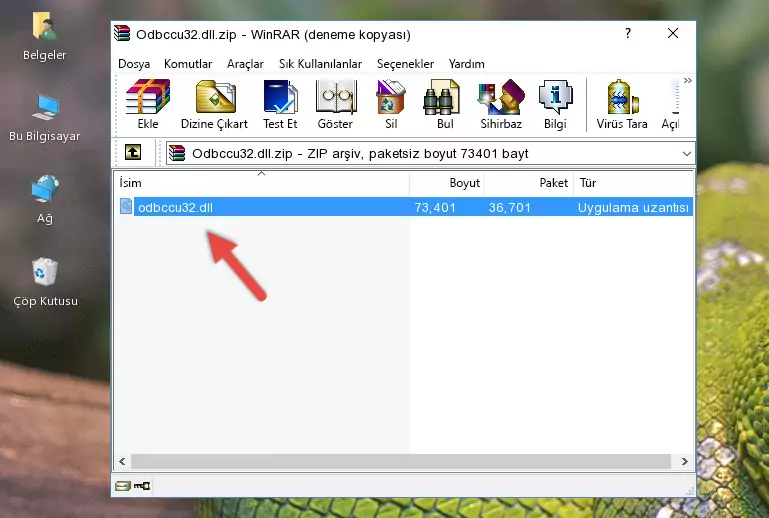
Task: Click the archive icon in address bar
Action: [178, 153]
